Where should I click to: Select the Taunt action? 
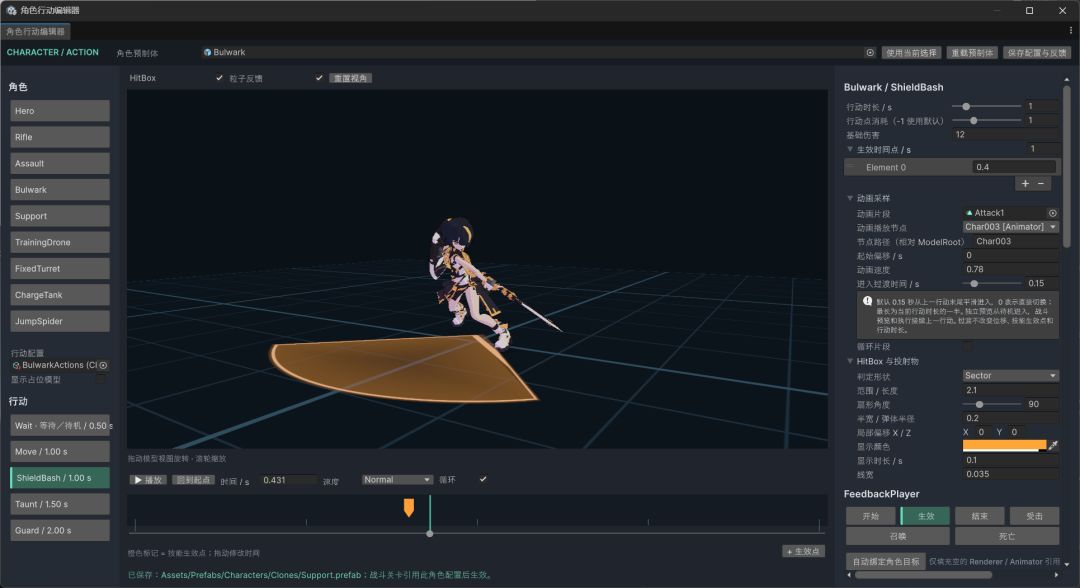60,504
